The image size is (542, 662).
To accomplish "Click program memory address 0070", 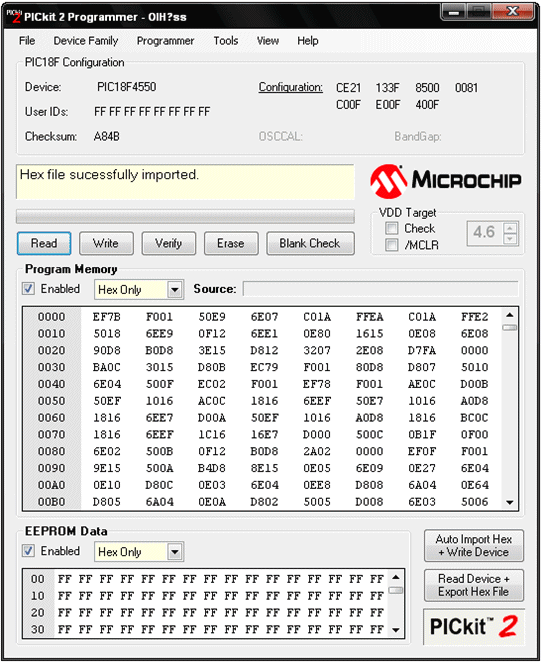I will [x=51, y=434].
